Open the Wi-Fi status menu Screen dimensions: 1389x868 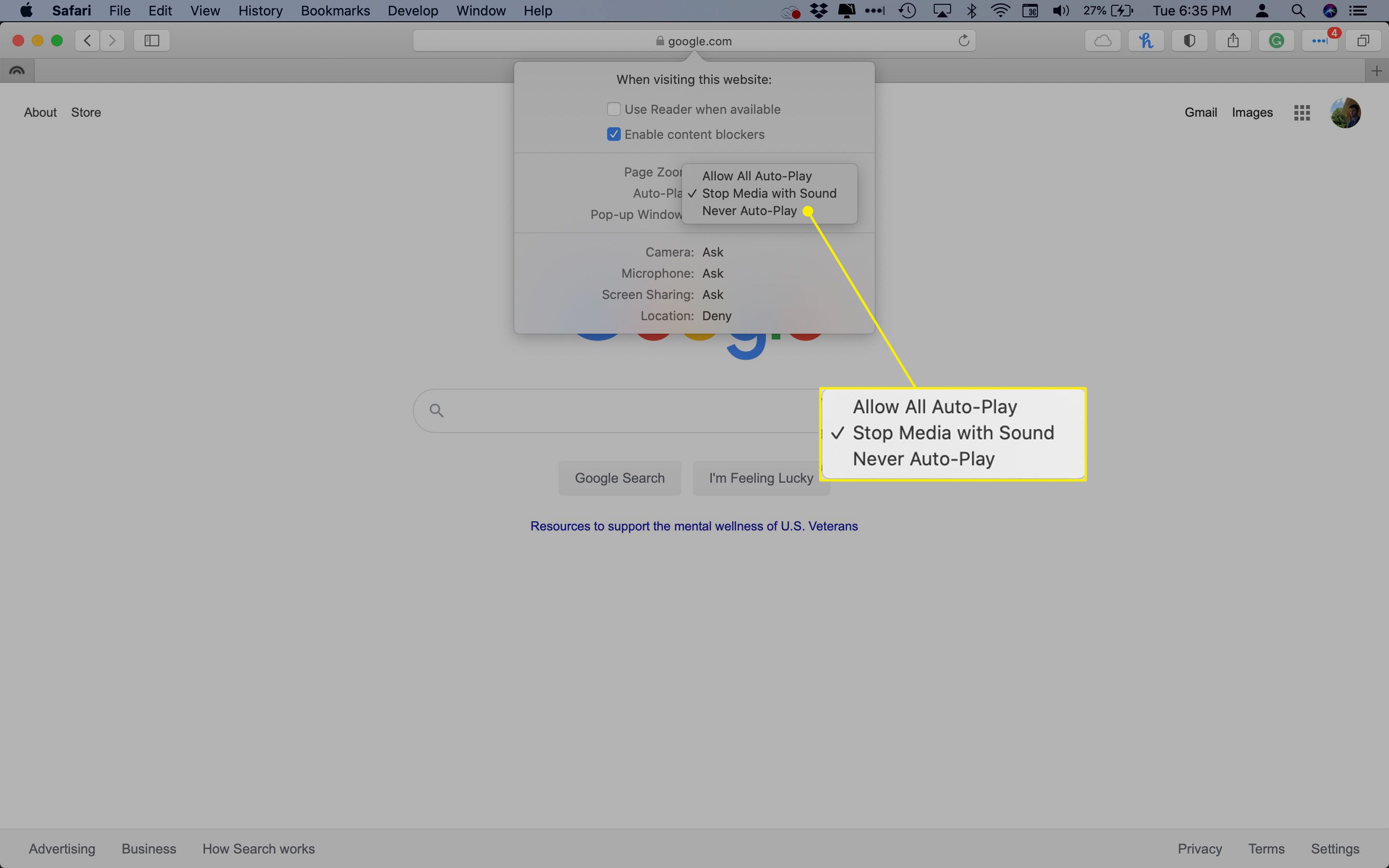1000,10
